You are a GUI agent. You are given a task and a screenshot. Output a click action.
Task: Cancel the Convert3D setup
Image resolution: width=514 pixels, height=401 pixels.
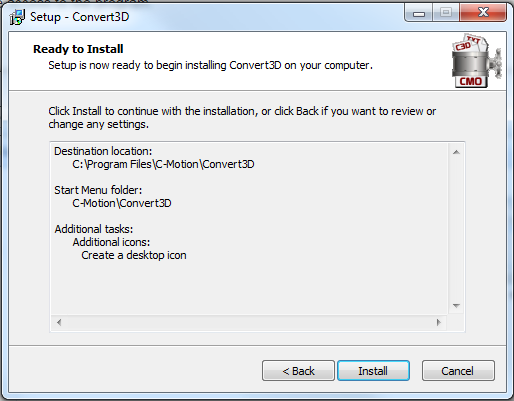(458, 370)
